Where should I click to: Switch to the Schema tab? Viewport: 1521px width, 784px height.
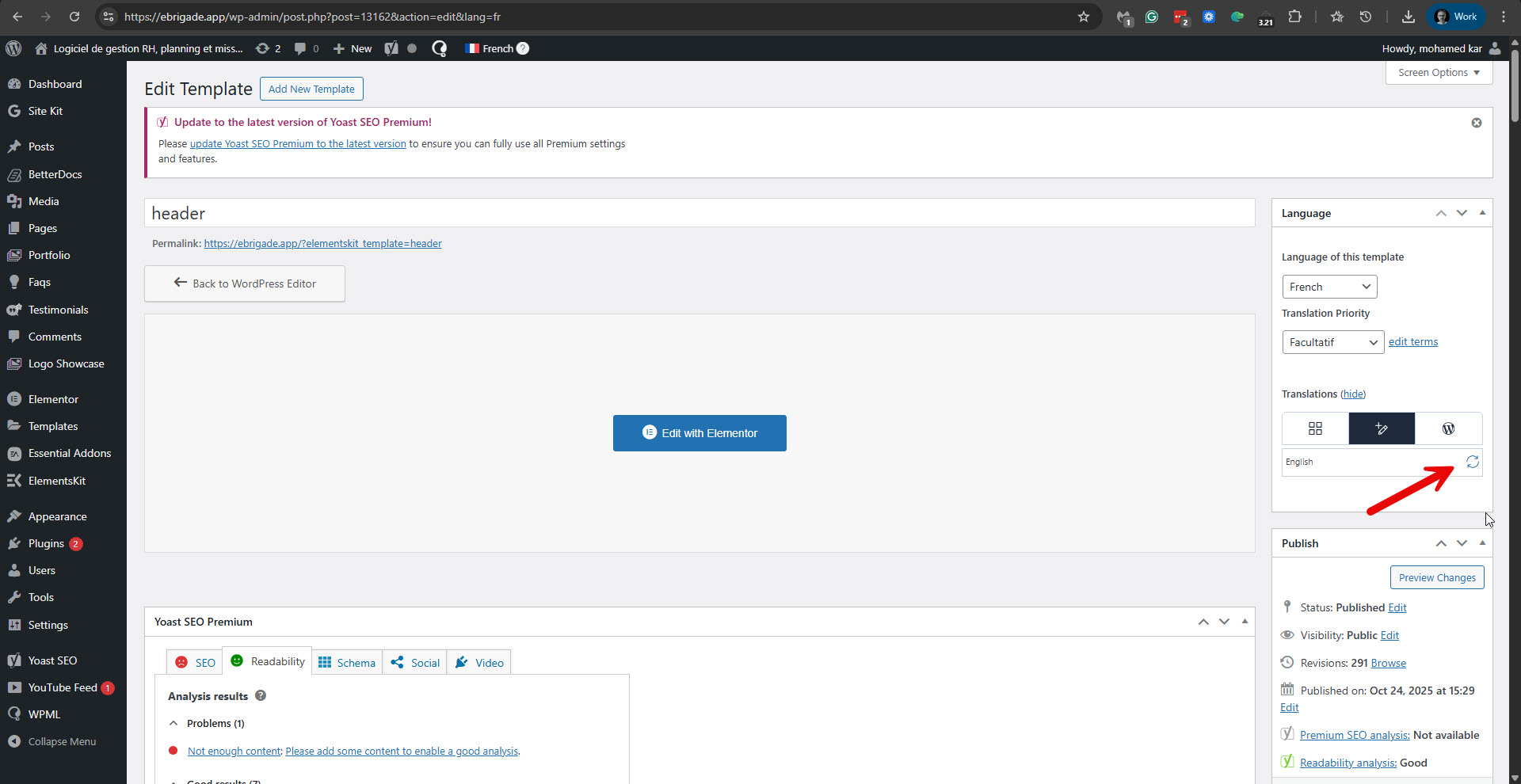click(x=347, y=663)
